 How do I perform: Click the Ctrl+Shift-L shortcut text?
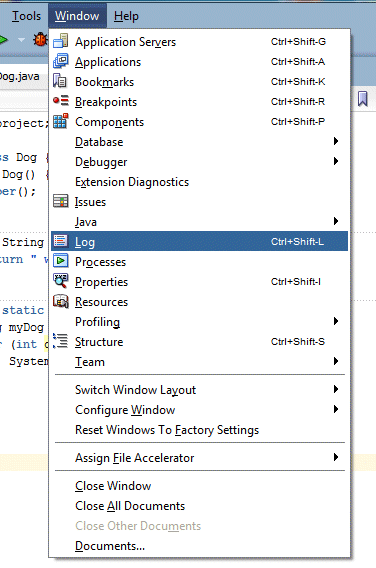[x=297, y=242]
